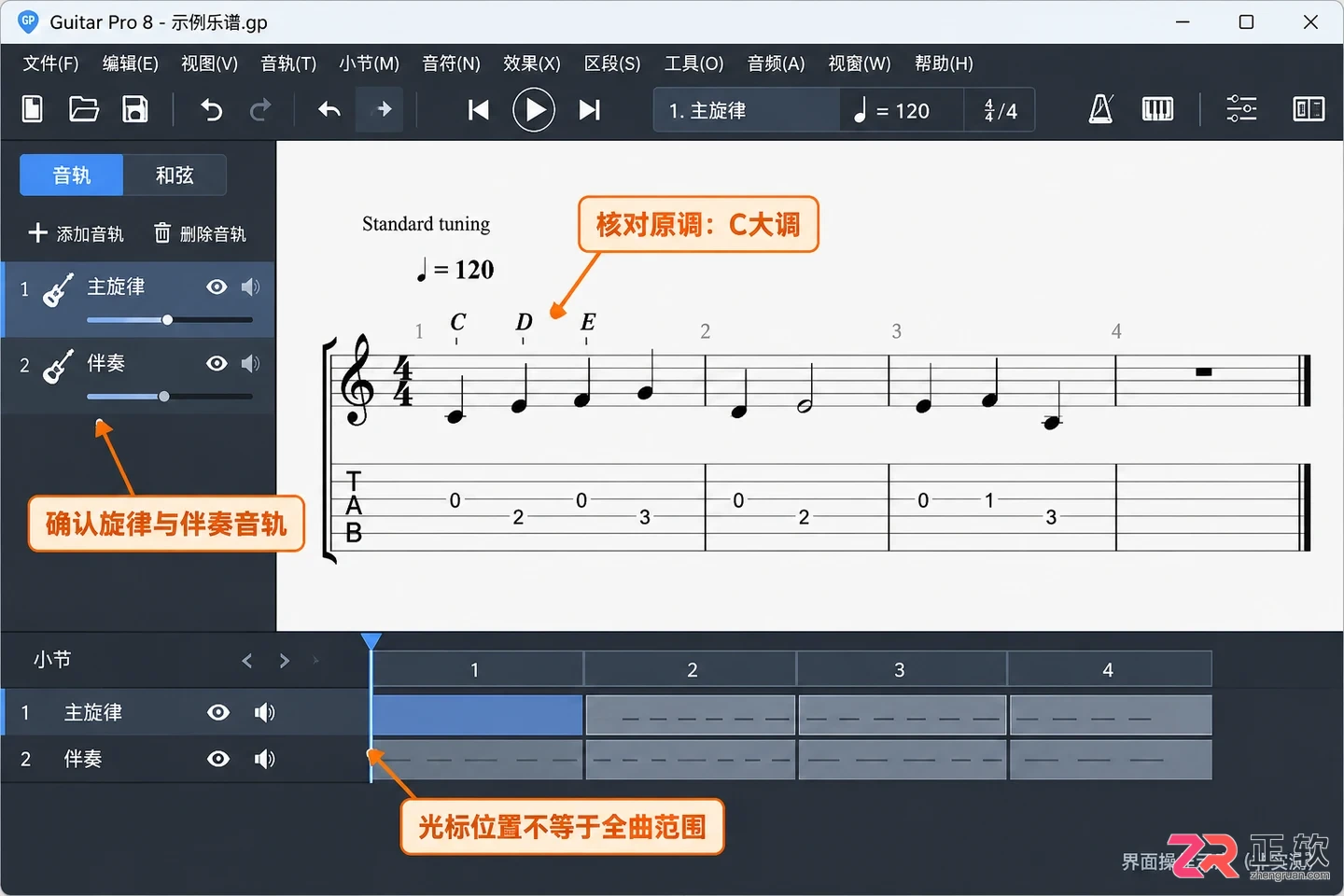Click the C chord symbol above staff

tap(457, 322)
